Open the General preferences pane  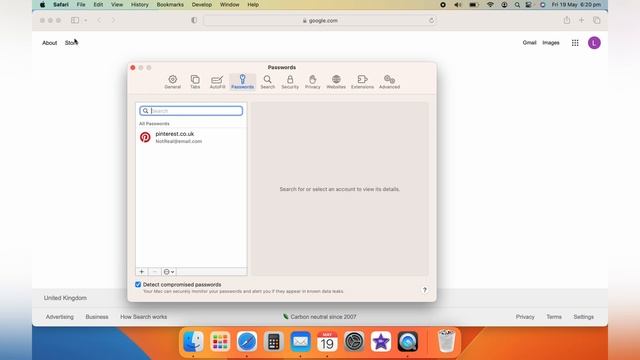click(x=172, y=82)
